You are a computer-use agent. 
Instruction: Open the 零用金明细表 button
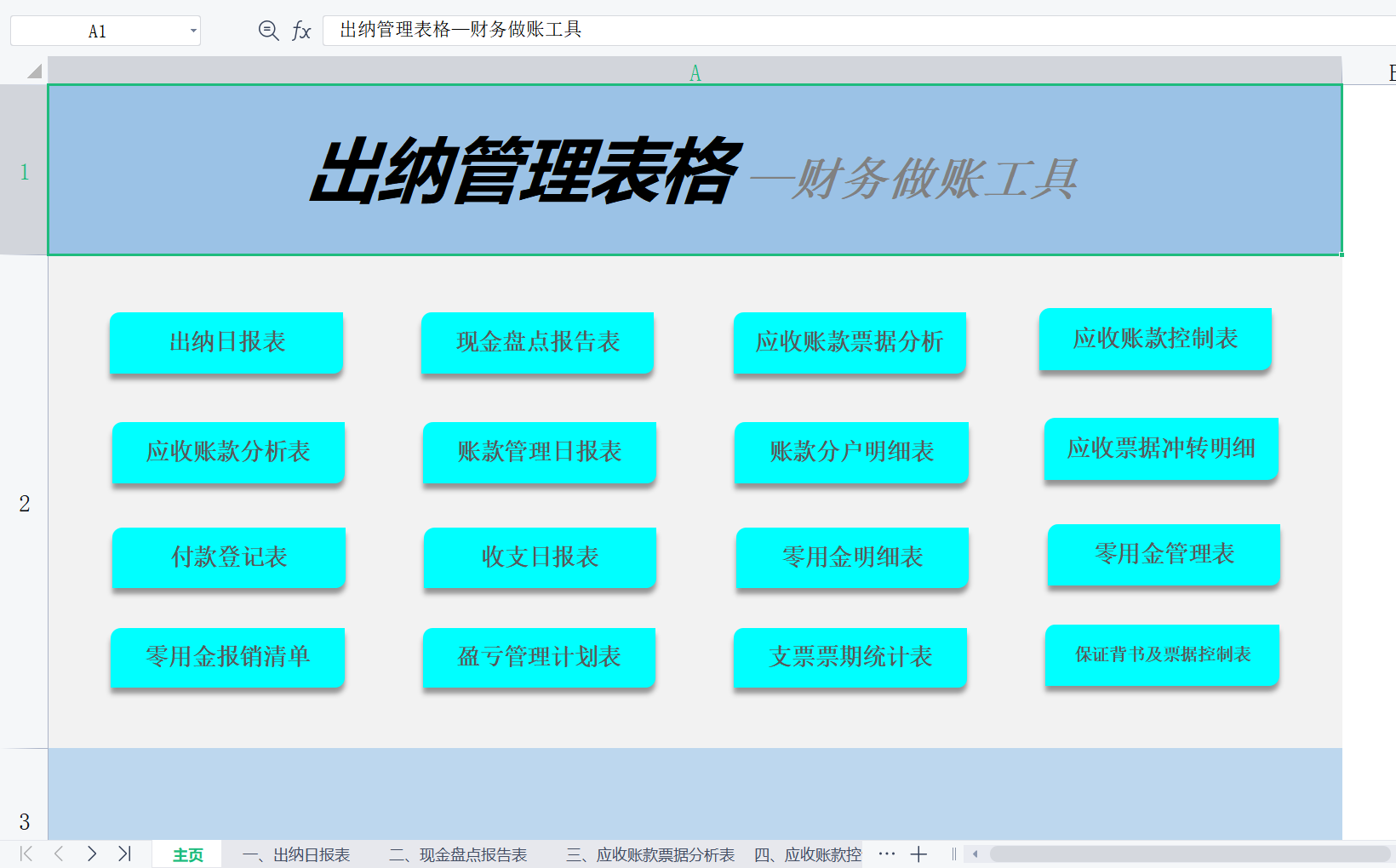click(x=852, y=557)
